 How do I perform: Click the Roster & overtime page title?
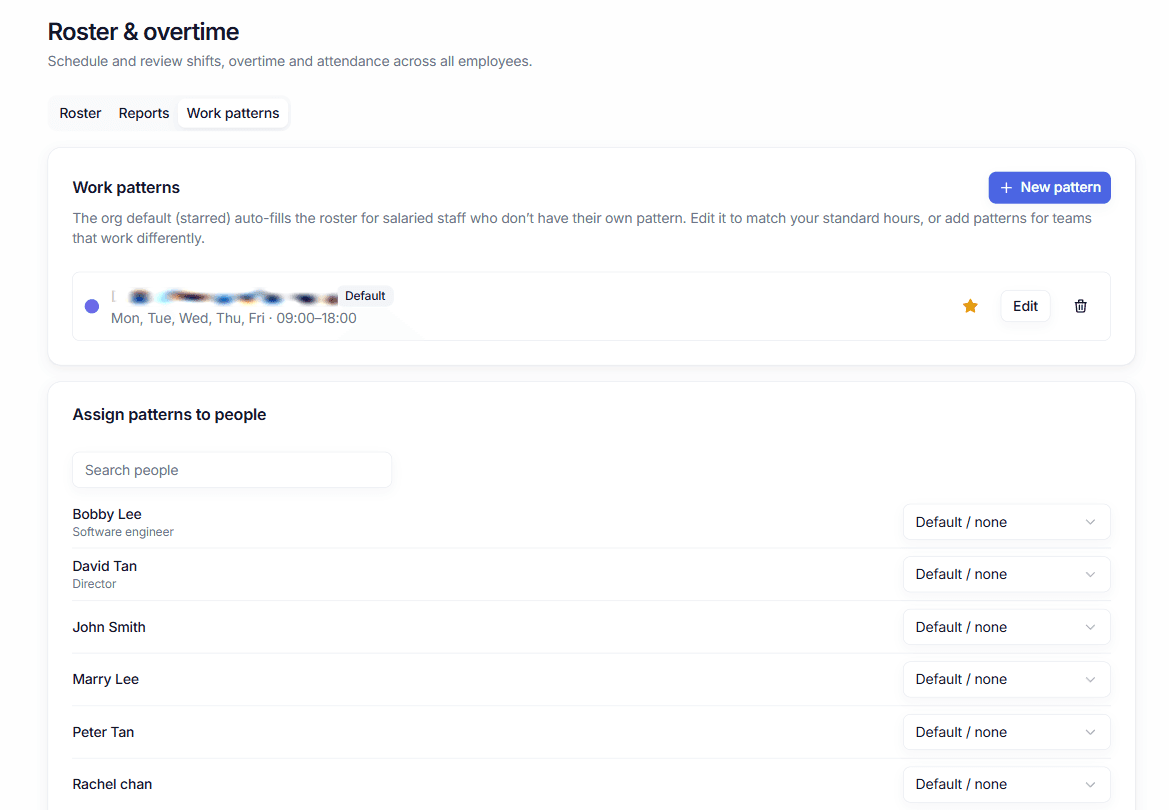click(143, 32)
